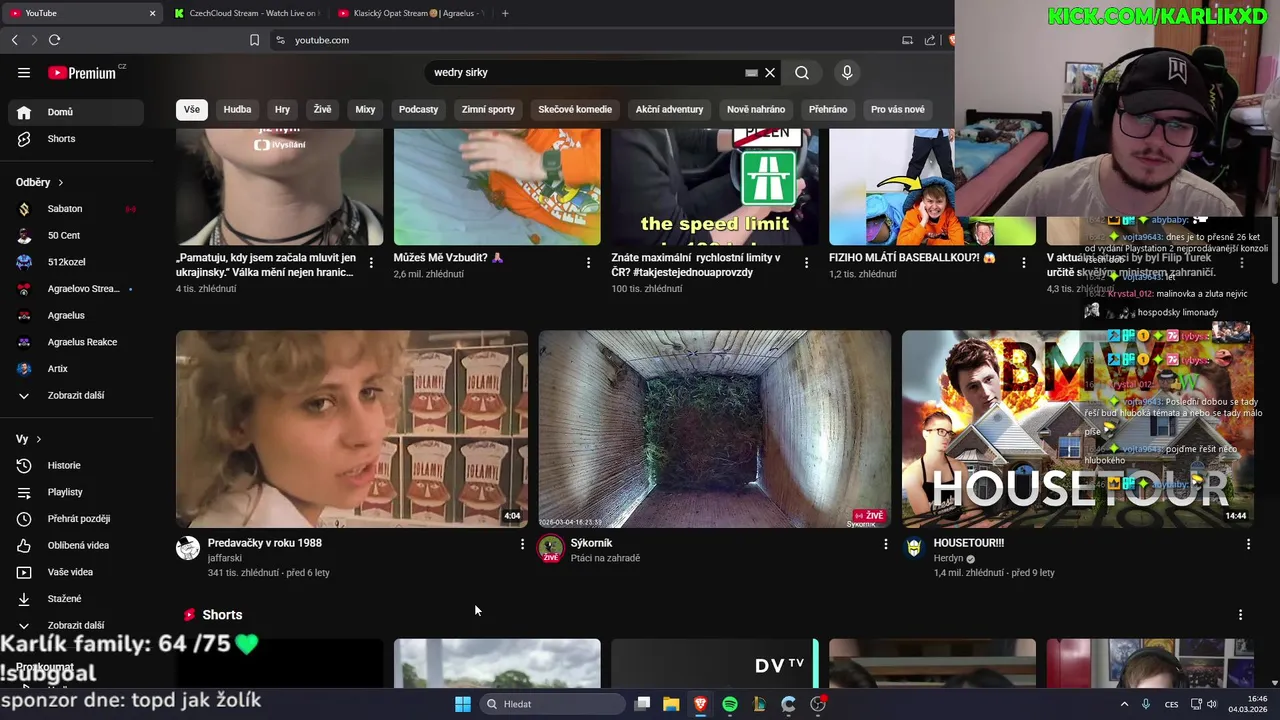Select the Hudba filter chip

coord(237,109)
